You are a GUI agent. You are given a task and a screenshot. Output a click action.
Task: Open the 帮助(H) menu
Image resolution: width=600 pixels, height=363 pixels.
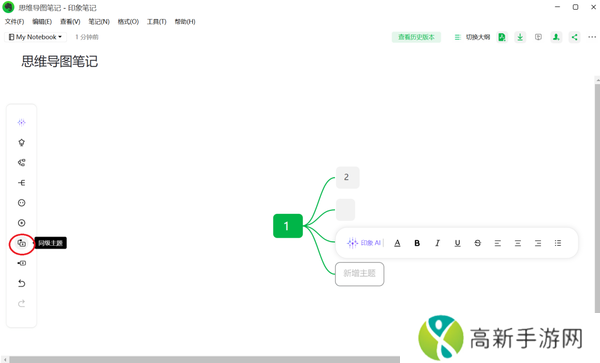click(185, 22)
